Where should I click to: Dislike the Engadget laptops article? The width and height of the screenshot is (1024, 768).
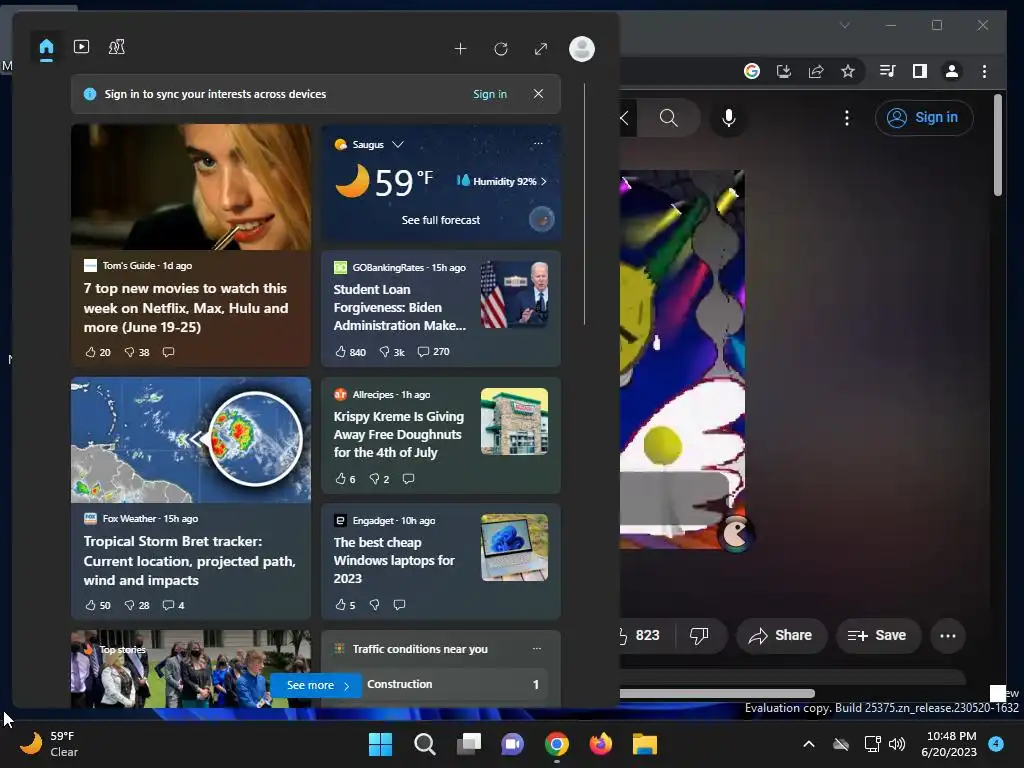(x=375, y=605)
